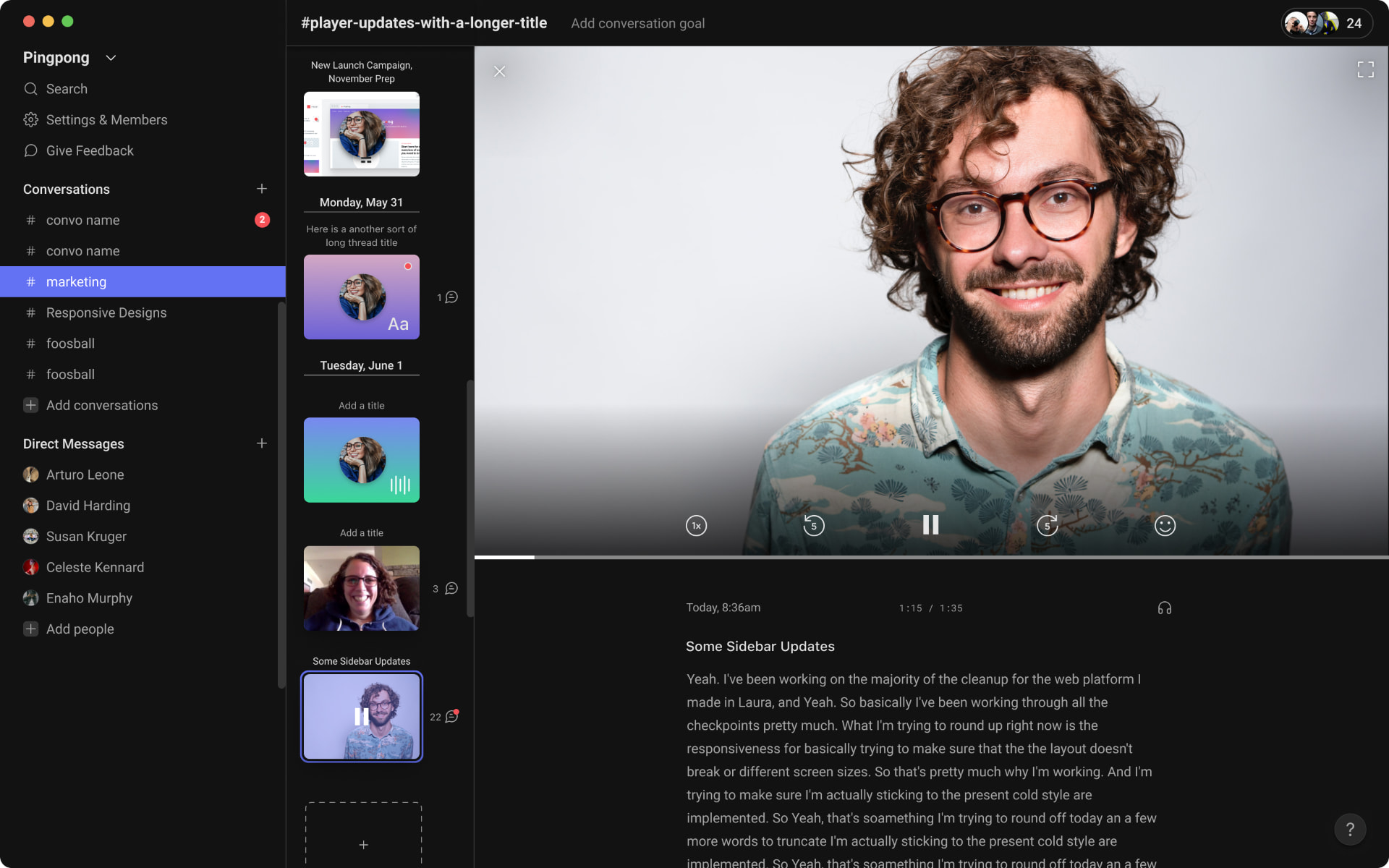Select the marketing conversation

point(143,281)
